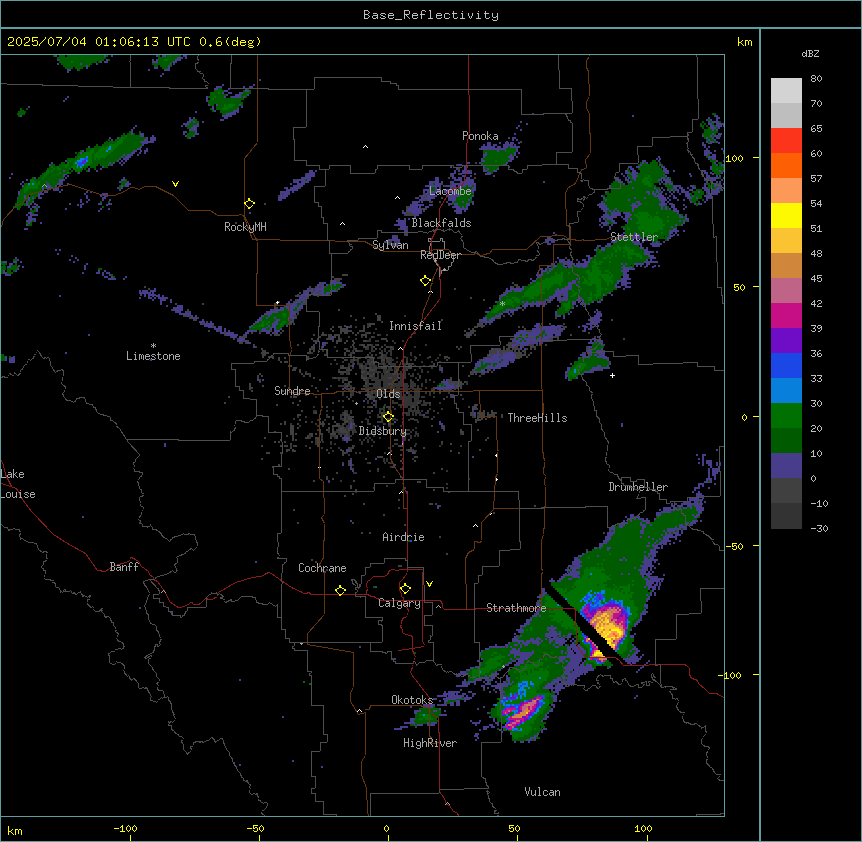Click the Base_Reflectivity title
This screenshot has width=862, height=842.
tap(431, 15)
